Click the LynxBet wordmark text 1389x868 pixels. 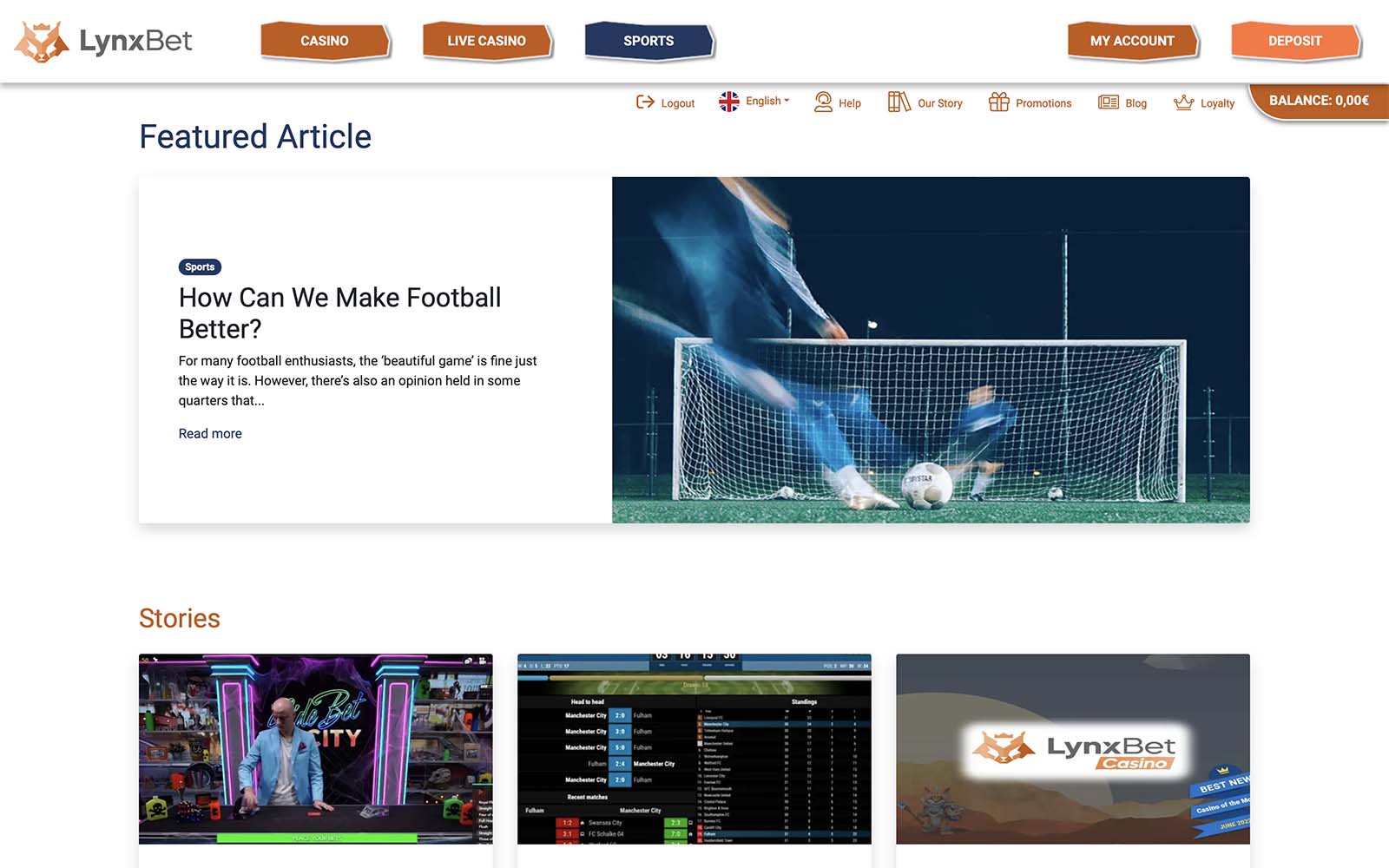[x=135, y=41]
